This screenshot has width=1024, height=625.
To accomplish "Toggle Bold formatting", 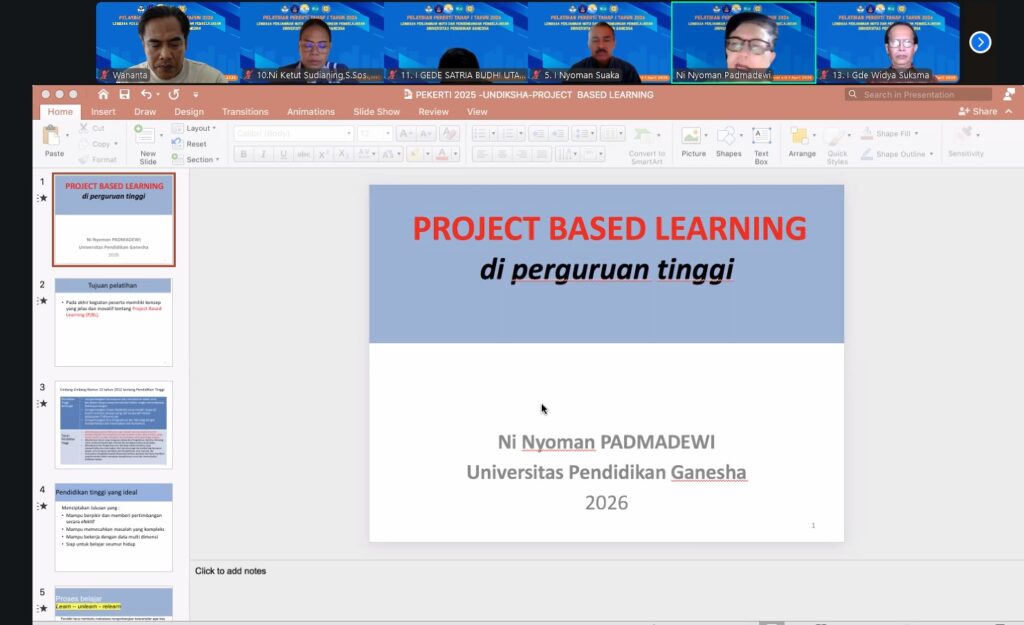I will [x=242, y=154].
